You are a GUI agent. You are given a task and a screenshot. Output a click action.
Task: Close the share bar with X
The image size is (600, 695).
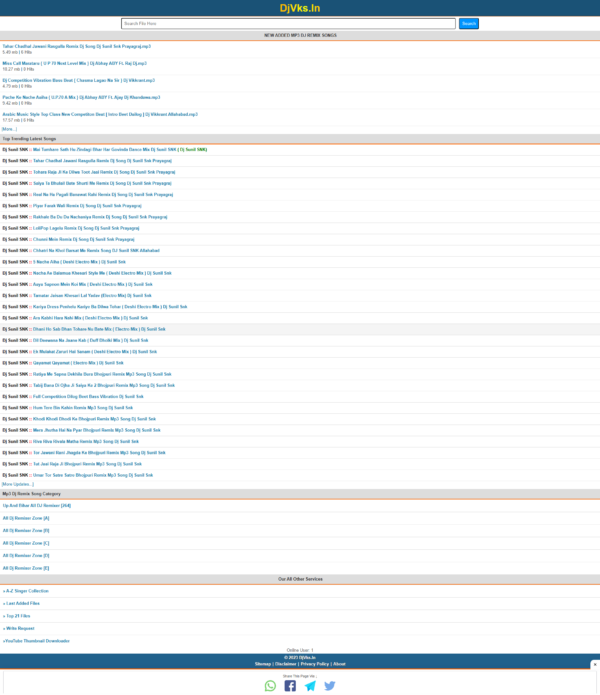pos(595,664)
